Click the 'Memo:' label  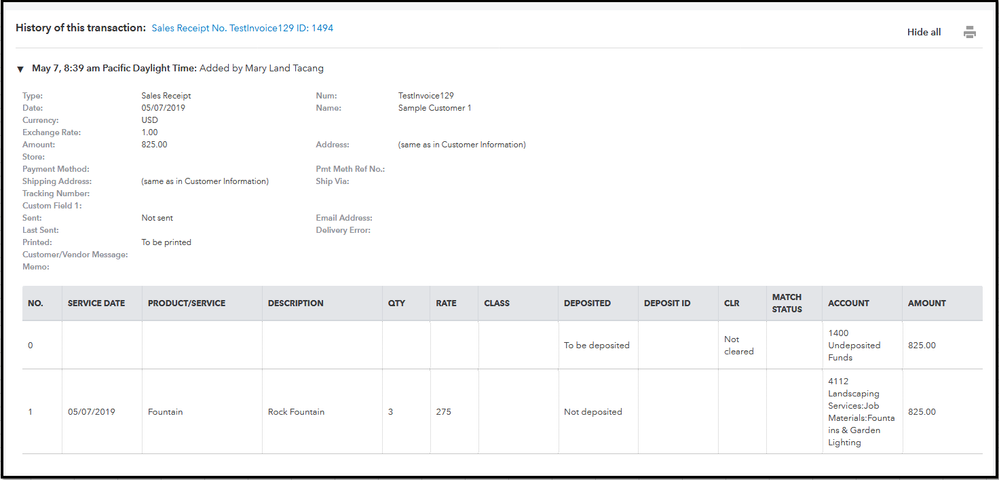[x=36, y=267]
